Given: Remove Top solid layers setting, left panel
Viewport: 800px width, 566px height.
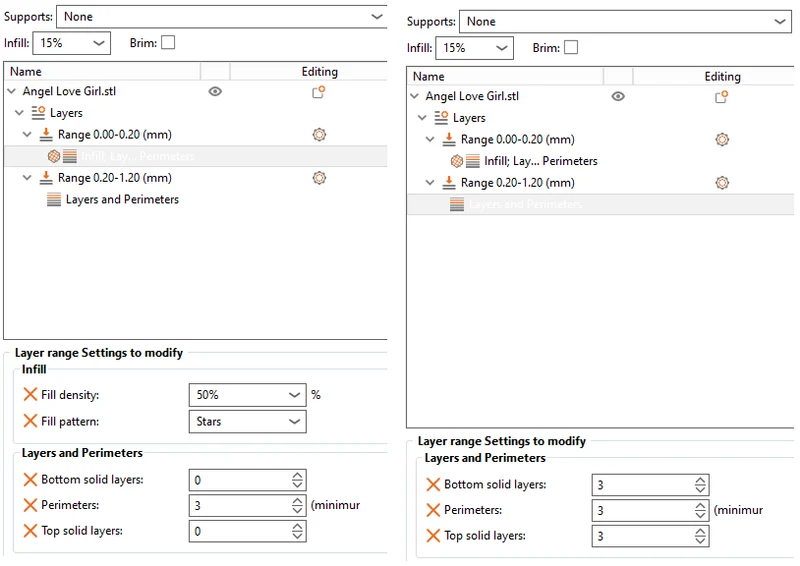Looking at the screenshot, I should point(30,531).
